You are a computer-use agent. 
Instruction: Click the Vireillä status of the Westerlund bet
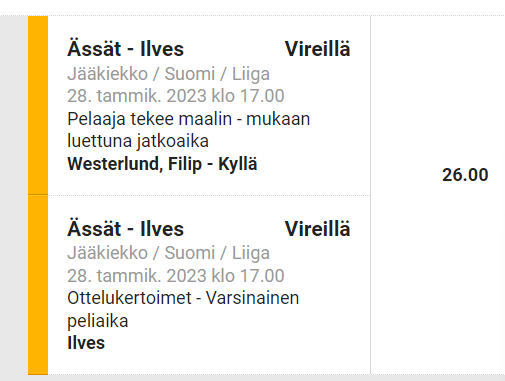(317, 49)
